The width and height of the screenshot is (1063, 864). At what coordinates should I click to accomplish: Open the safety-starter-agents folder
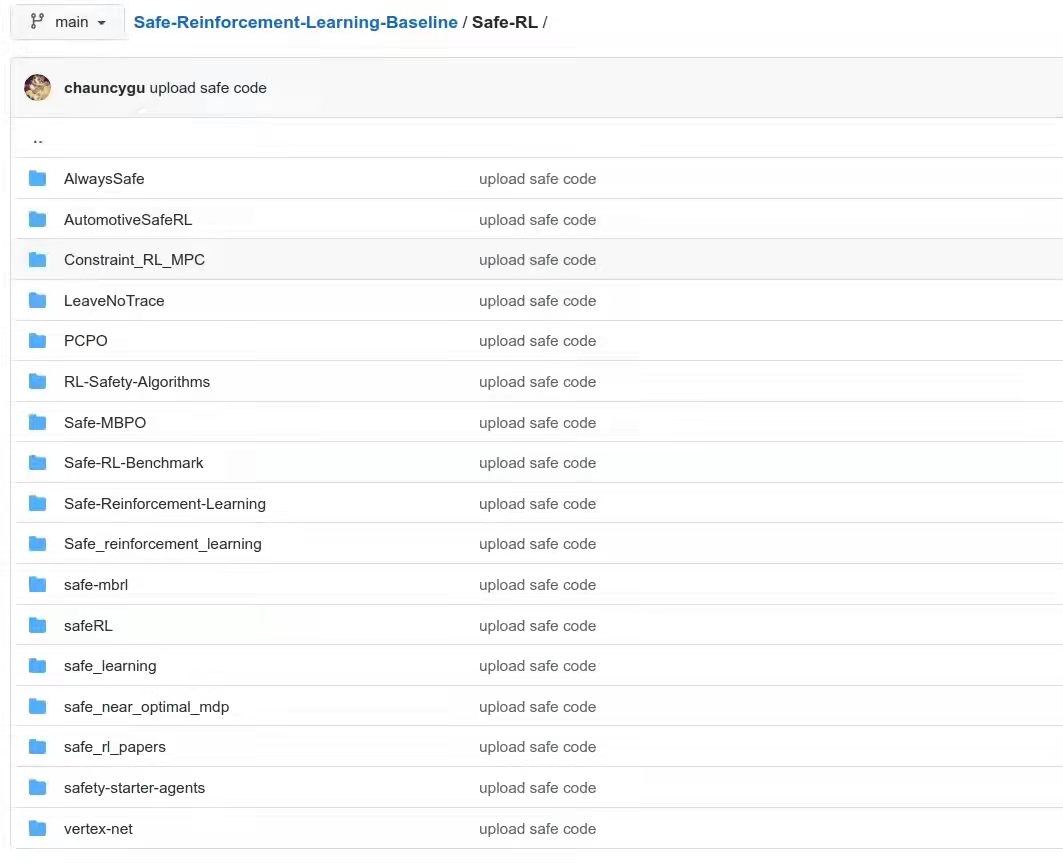point(134,788)
